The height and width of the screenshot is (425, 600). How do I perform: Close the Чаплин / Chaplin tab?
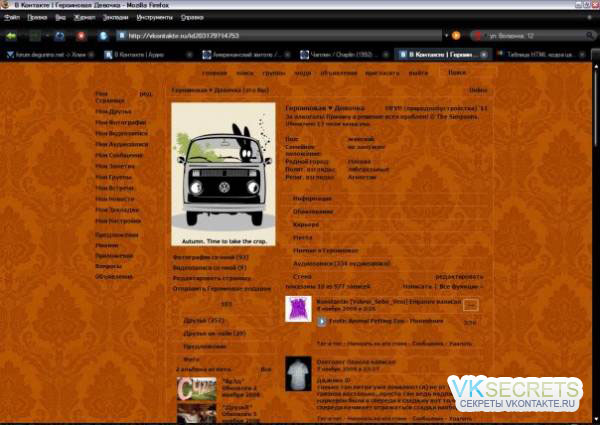pyautogui.click(x=386, y=55)
